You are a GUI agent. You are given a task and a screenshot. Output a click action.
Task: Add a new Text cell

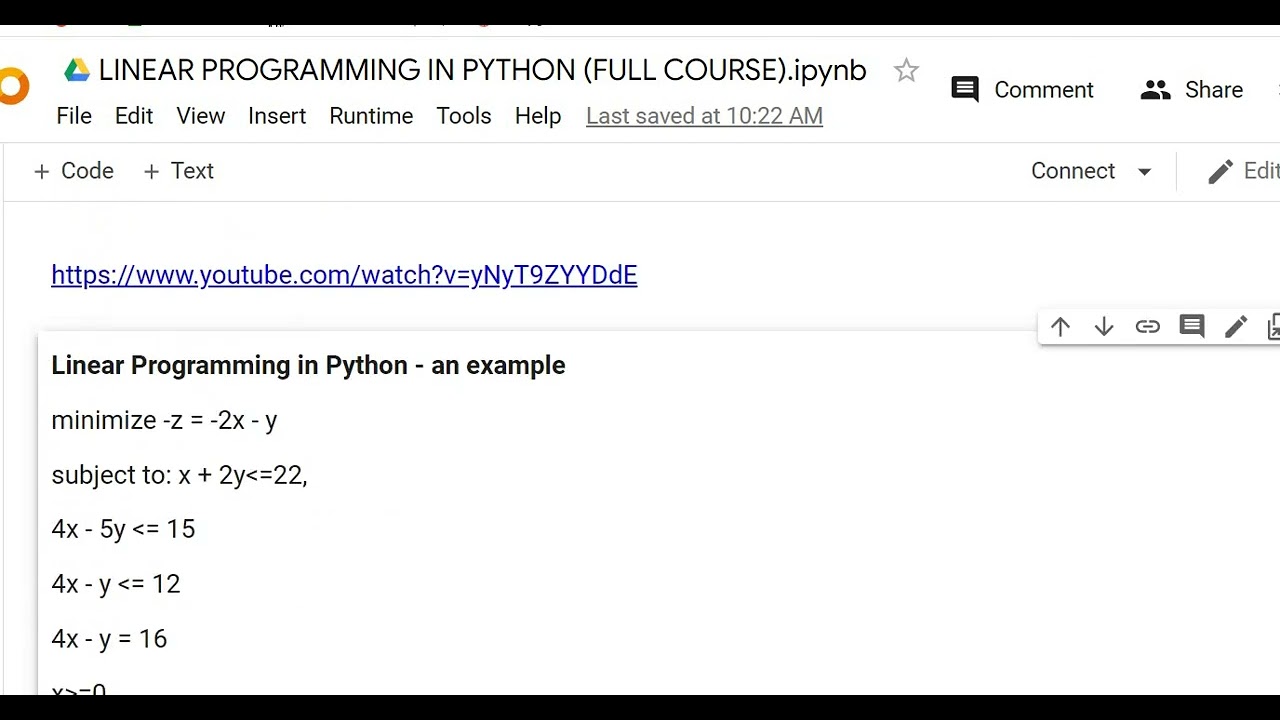tap(179, 171)
